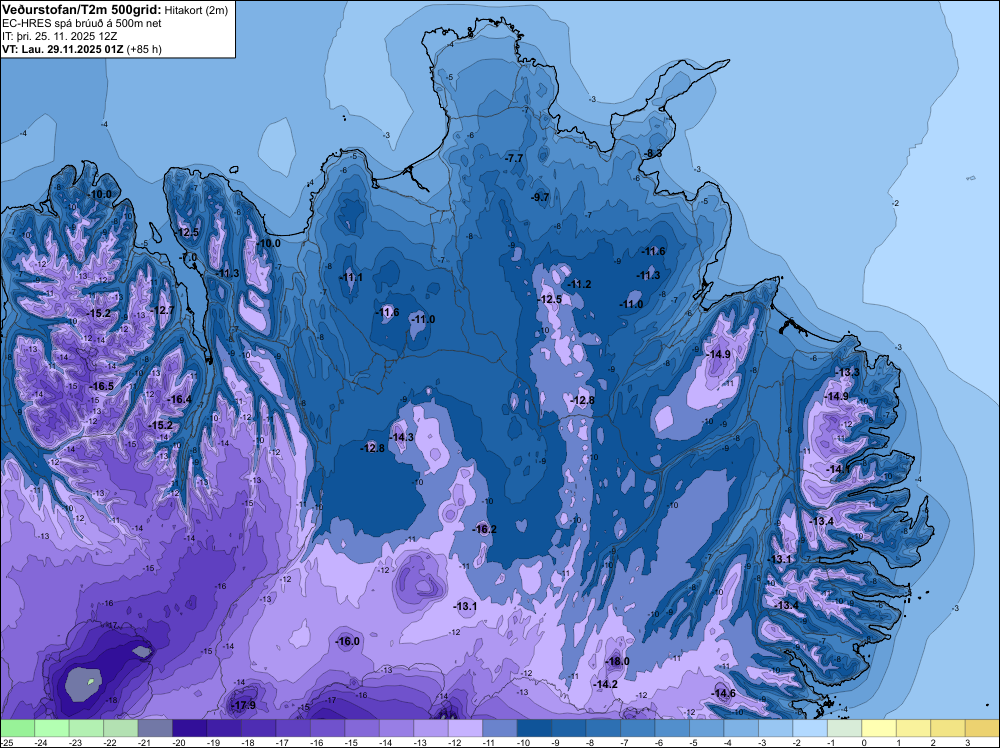Click the -18.0 temperature label on the map
This screenshot has height=748, width=1000.
tap(617, 661)
